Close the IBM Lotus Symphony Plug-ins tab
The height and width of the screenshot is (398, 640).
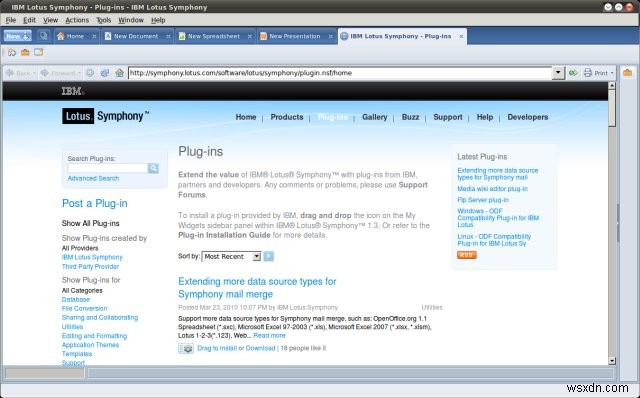point(461,36)
